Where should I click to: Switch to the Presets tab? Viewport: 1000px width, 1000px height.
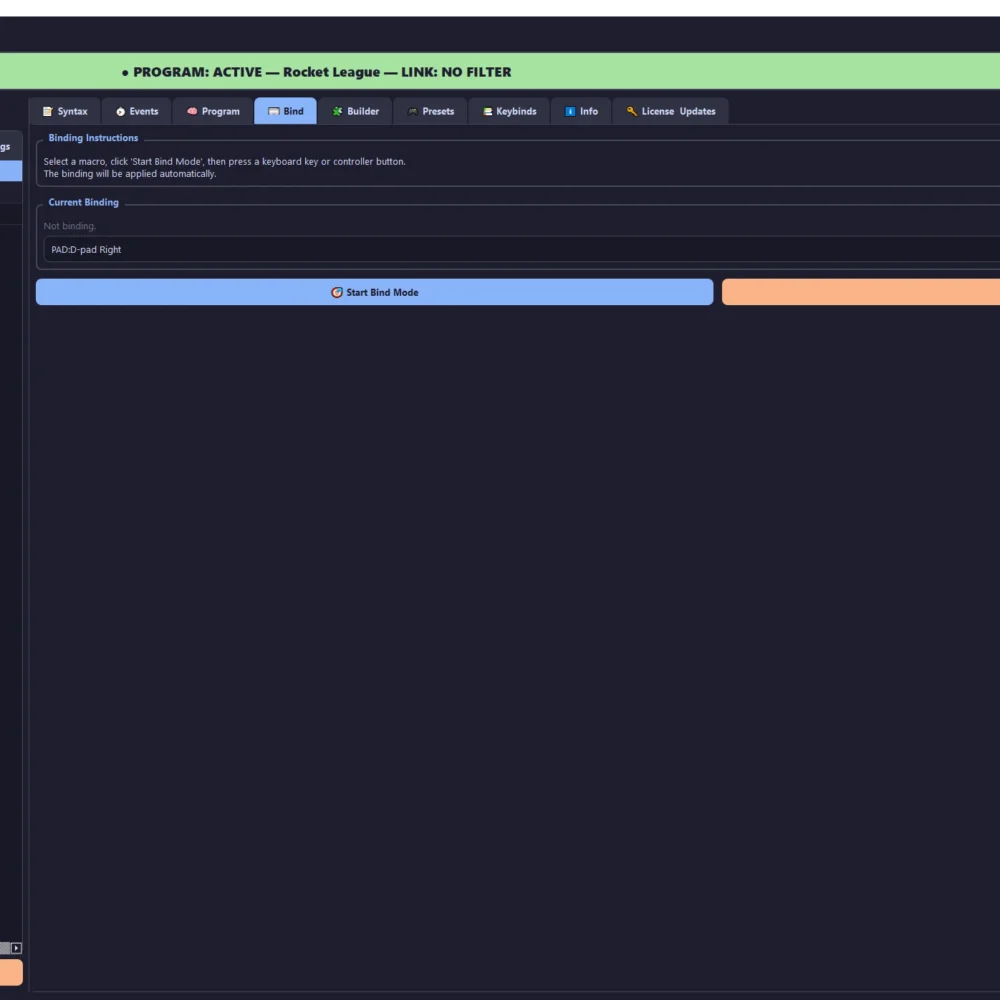(x=430, y=111)
